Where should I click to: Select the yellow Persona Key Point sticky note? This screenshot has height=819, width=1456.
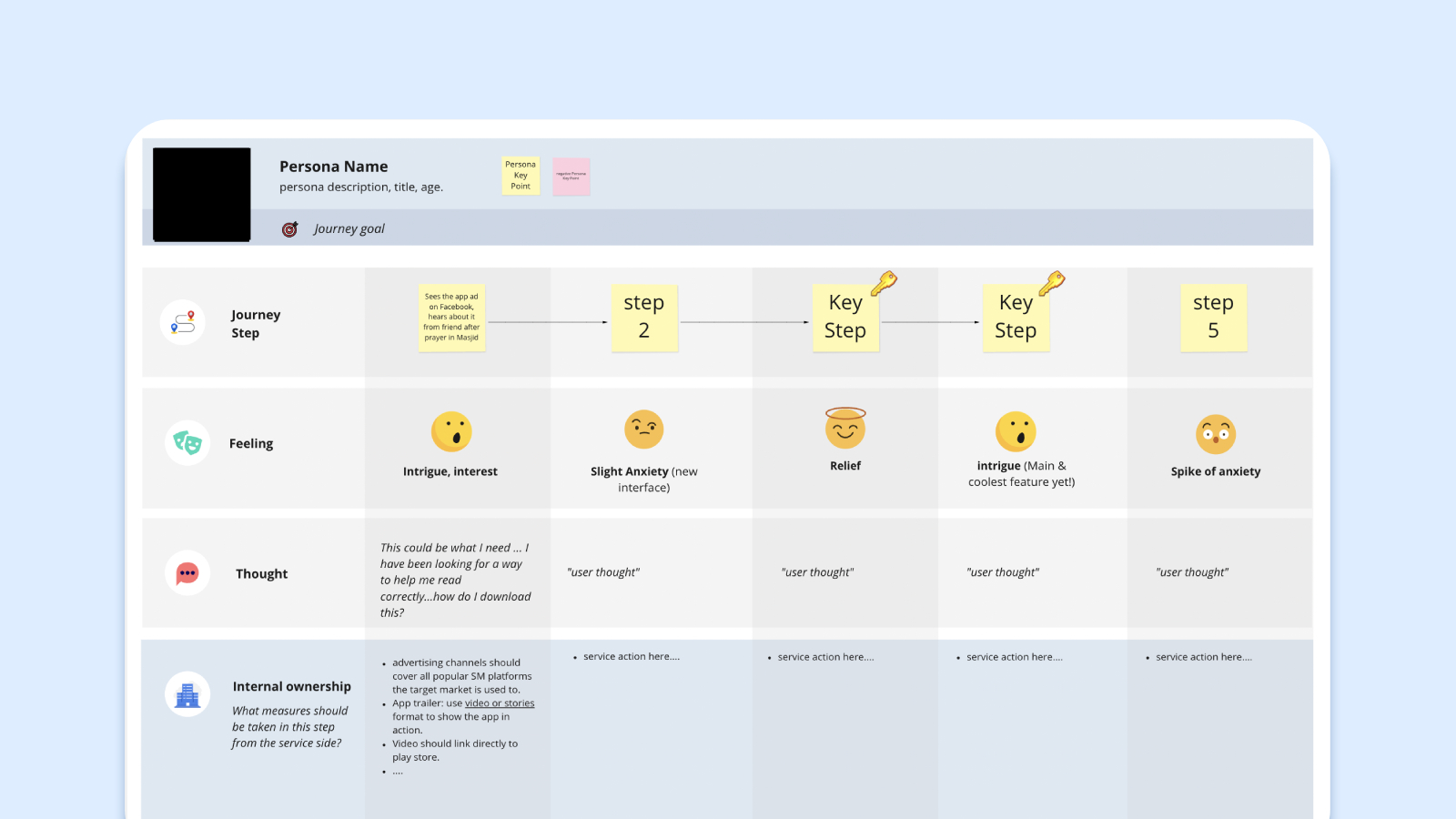[x=521, y=176]
